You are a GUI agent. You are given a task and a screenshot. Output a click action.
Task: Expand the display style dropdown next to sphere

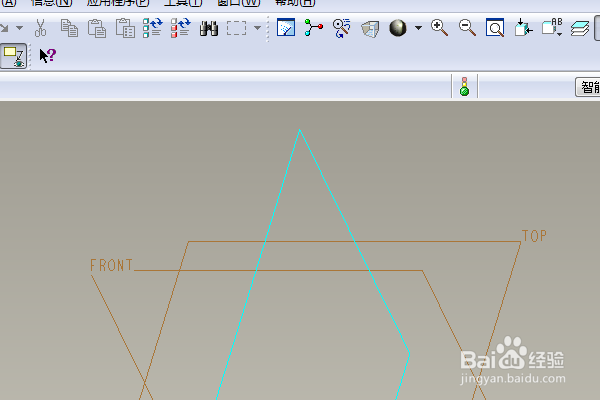click(x=419, y=28)
